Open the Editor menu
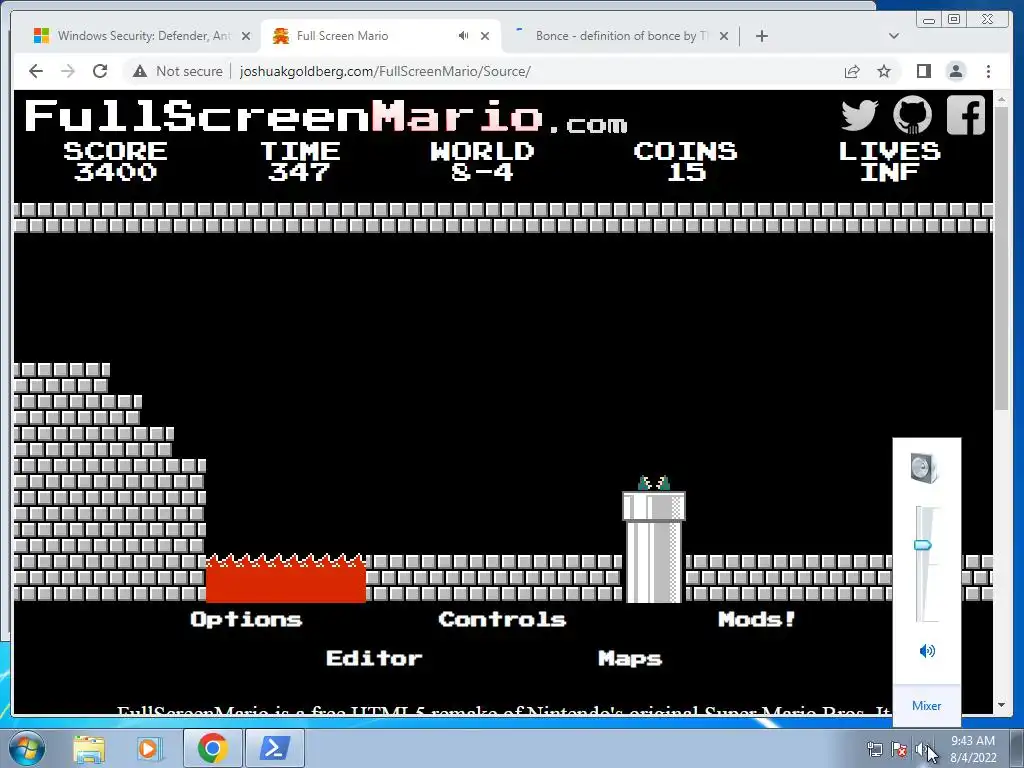Screen dimensions: 1024x768 tap(374, 658)
